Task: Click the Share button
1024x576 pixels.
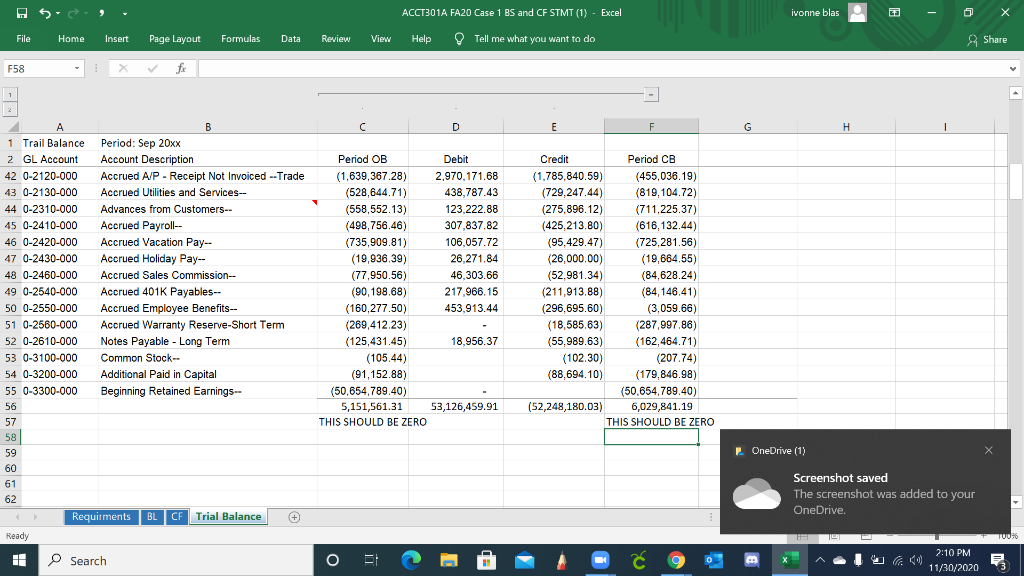Action: [987, 40]
